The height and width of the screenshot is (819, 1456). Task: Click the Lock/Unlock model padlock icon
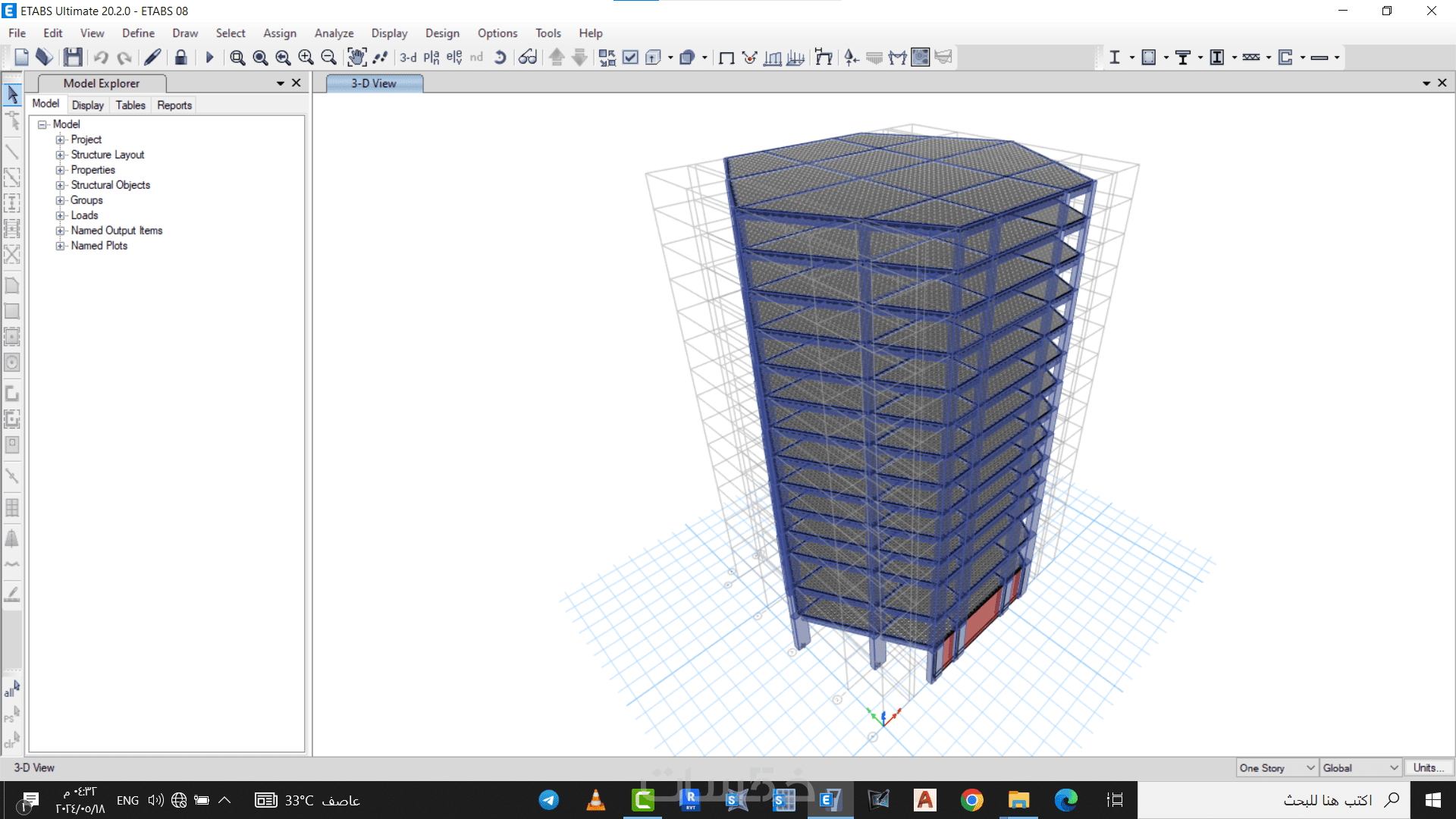coord(180,57)
